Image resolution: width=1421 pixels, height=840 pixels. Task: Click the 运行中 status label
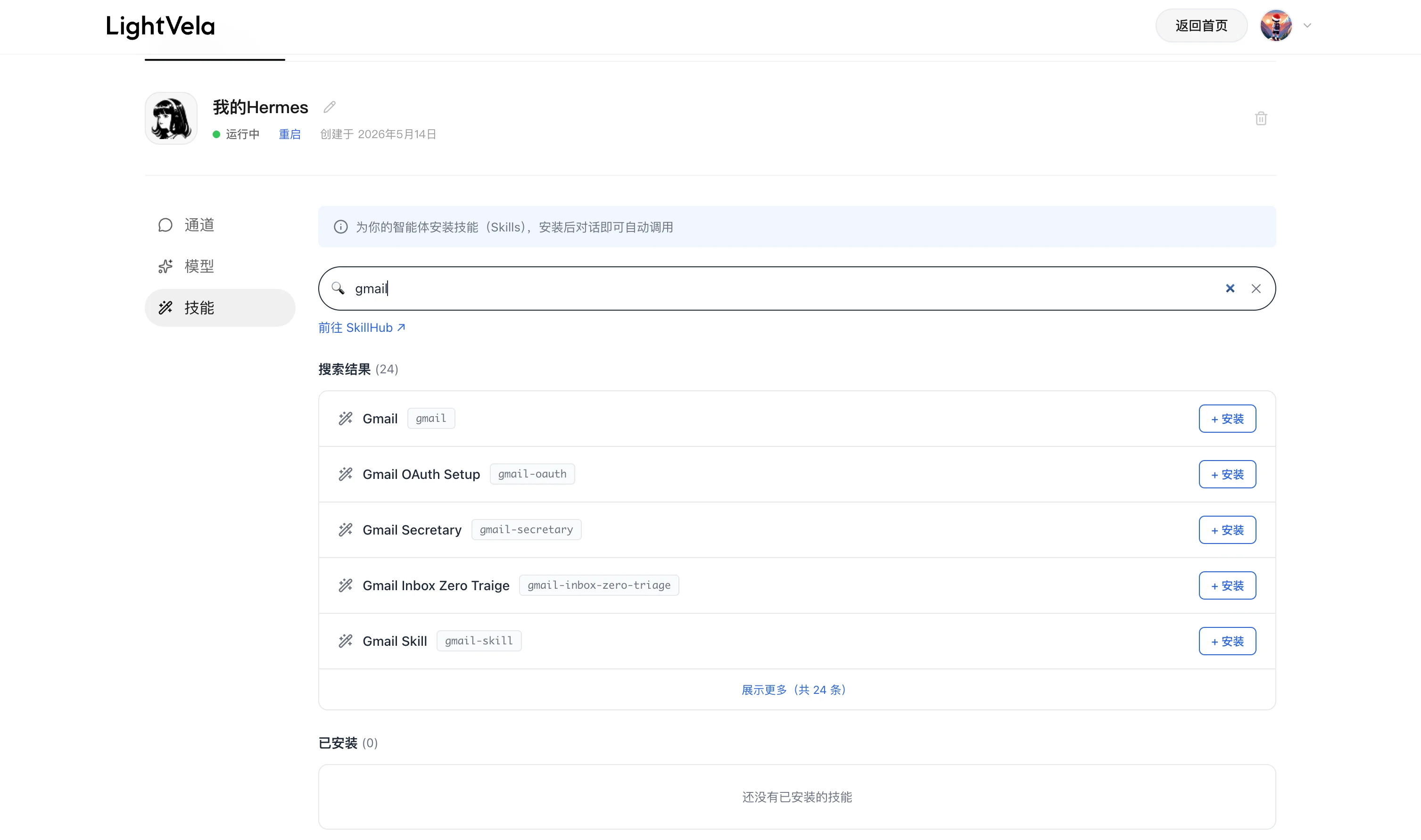[x=242, y=134]
